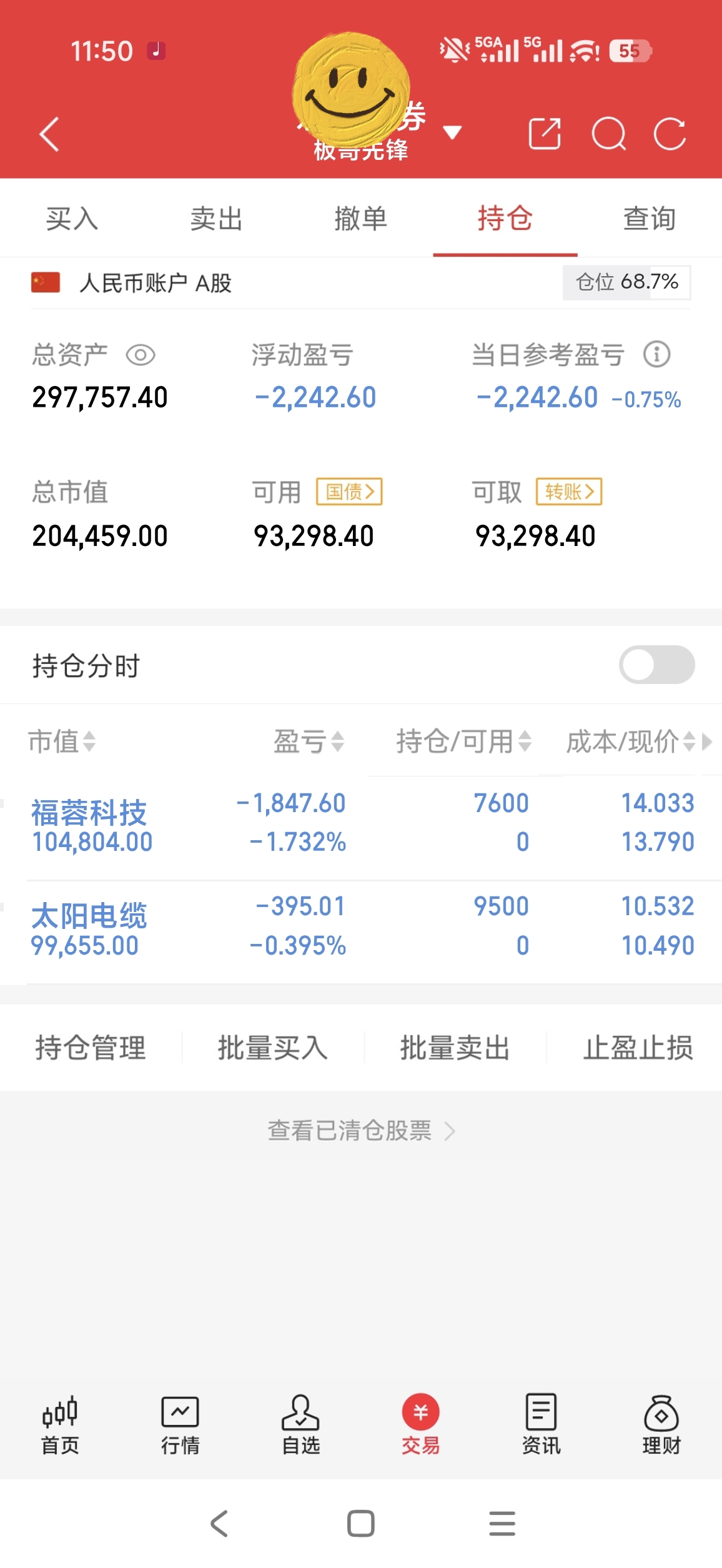Refresh holdings with circular arrow icon

pyautogui.click(x=670, y=134)
